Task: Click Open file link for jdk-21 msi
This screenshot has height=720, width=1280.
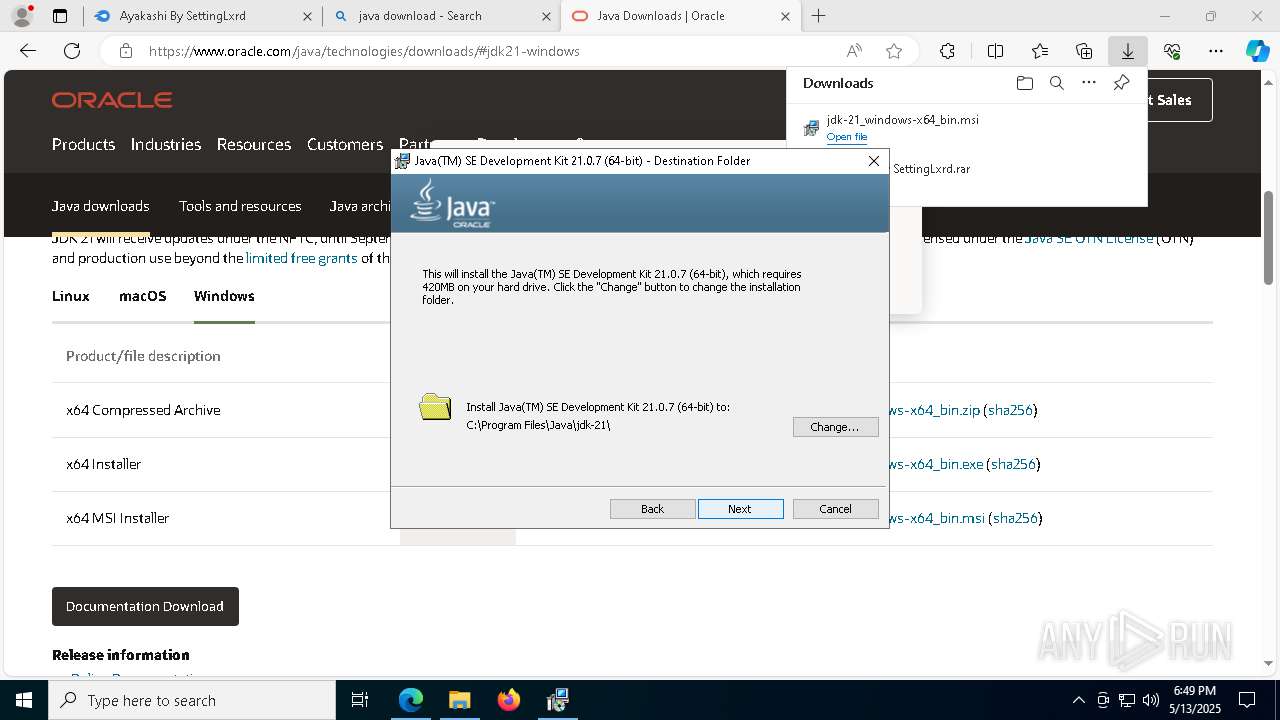Action: pyautogui.click(x=847, y=137)
